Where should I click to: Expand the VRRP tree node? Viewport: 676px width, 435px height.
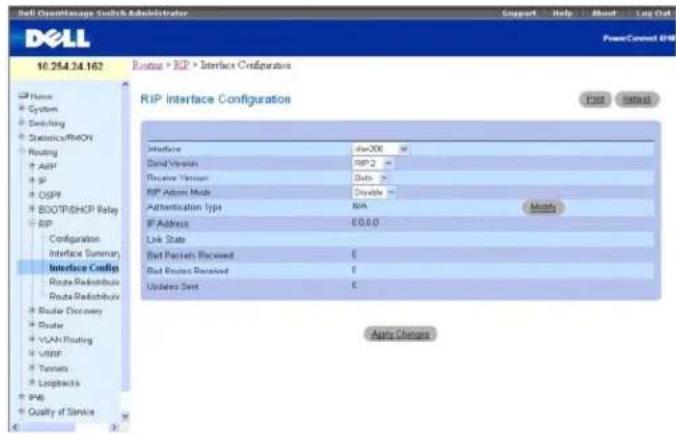tap(31, 354)
